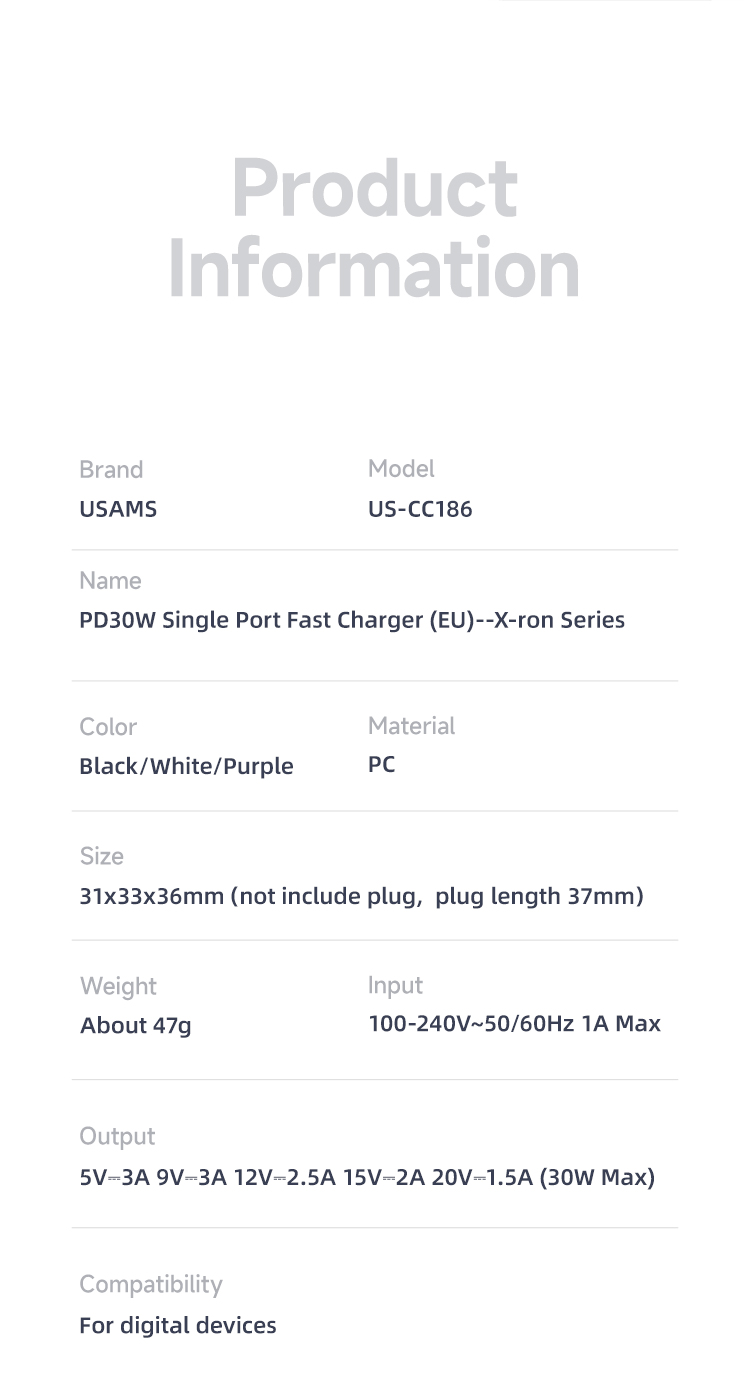Click the Name field label
This screenshot has width=750, height=1374.
pyautogui.click(x=110, y=581)
